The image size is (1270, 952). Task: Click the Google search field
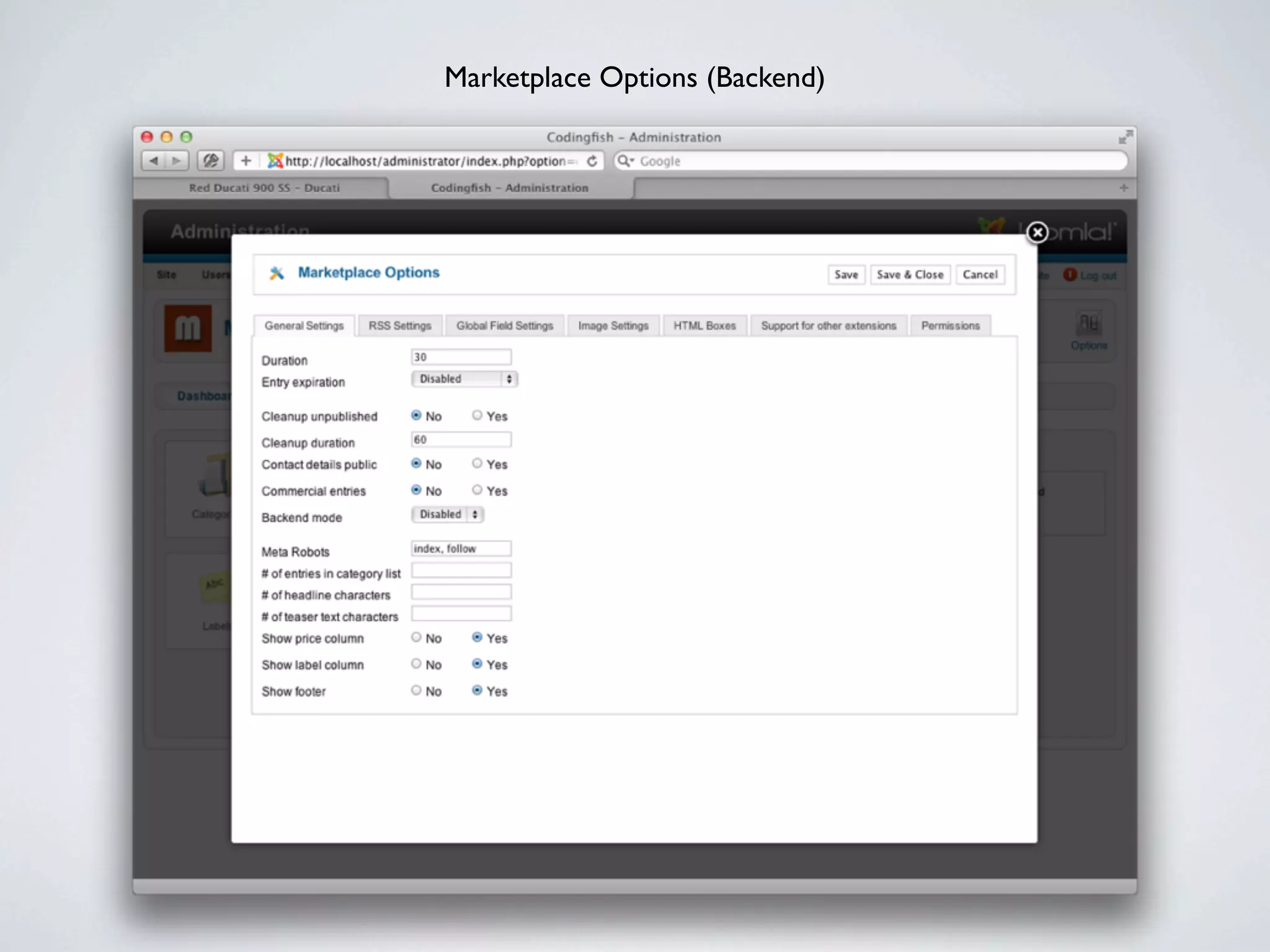871,161
